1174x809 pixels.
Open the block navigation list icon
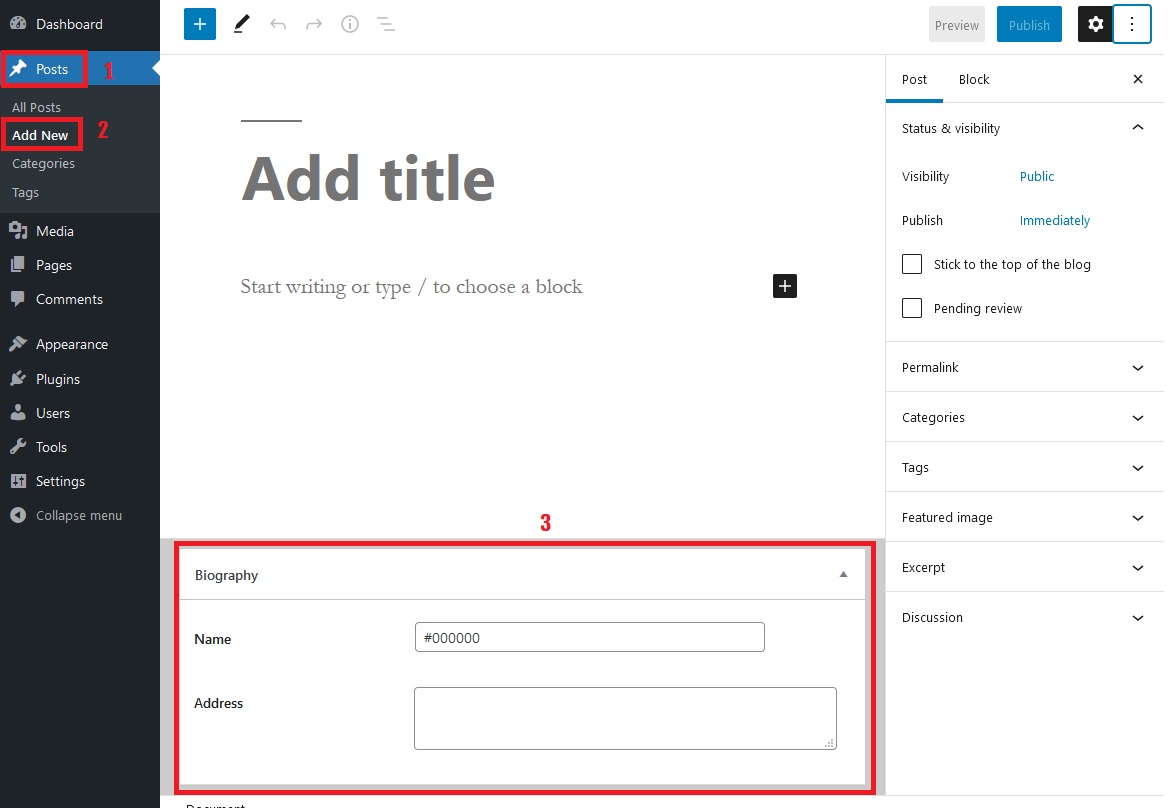tap(386, 25)
